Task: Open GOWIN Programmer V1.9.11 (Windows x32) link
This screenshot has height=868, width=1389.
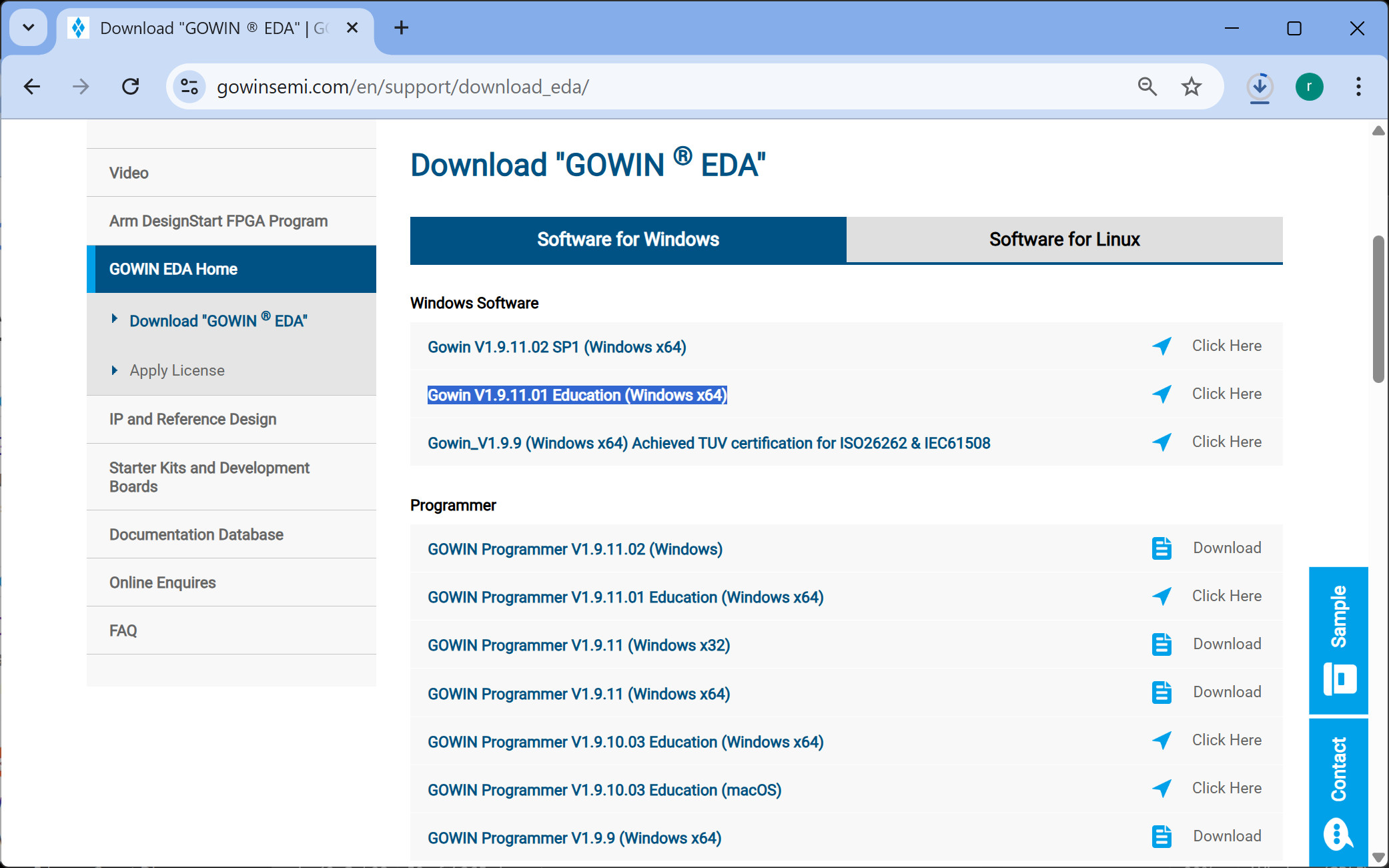Action: pyautogui.click(x=578, y=645)
